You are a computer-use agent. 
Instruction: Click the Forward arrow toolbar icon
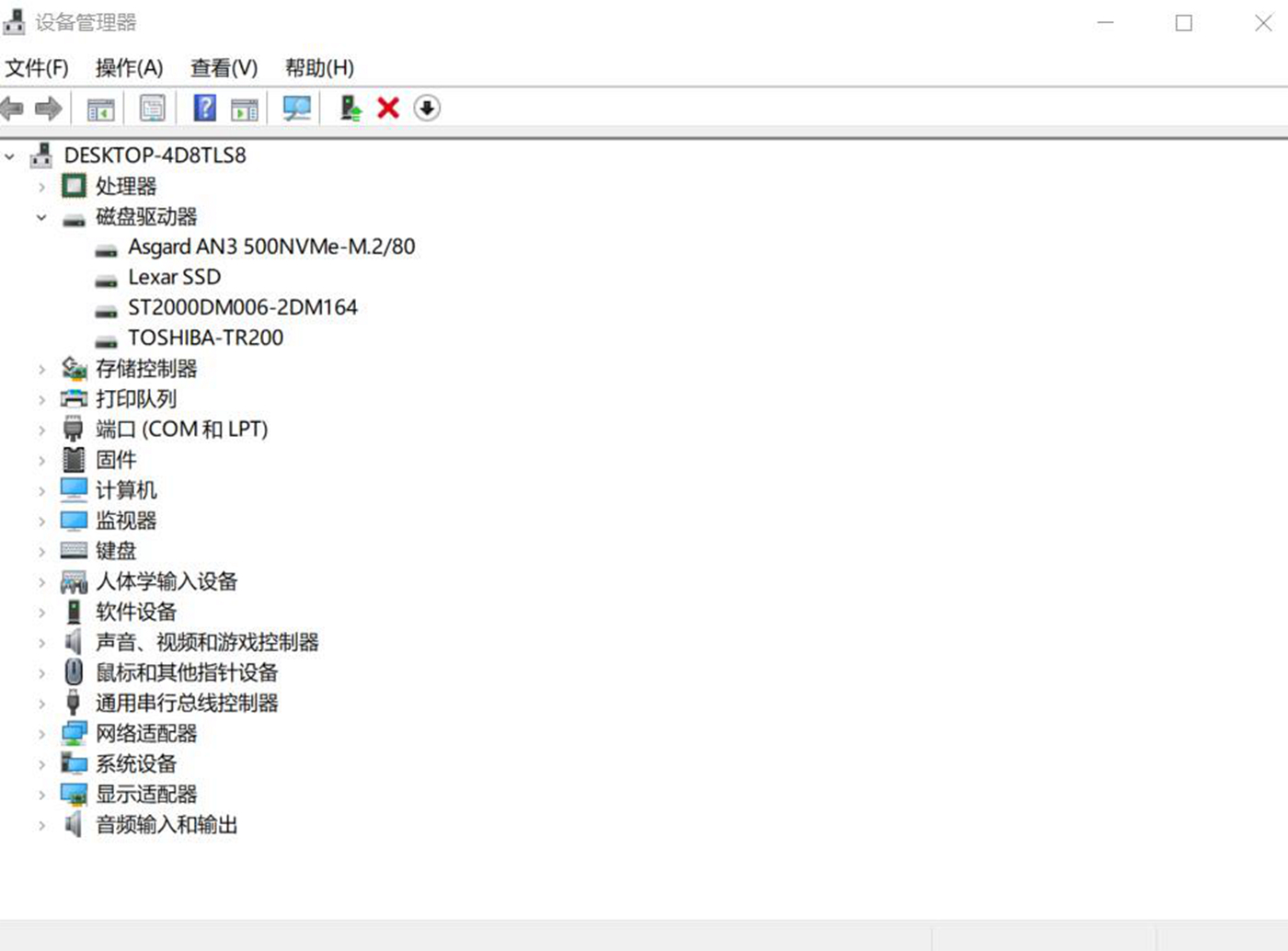click(48, 109)
